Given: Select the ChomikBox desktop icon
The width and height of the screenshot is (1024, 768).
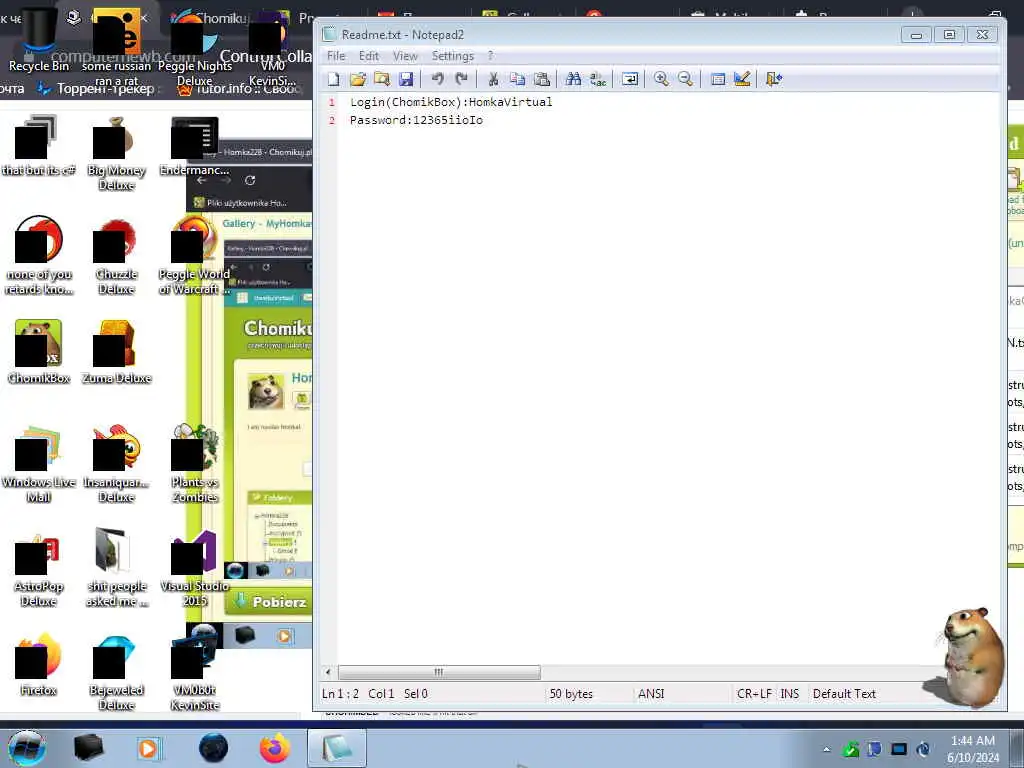Looking at the screenshot, I should [x=39, y=351].
